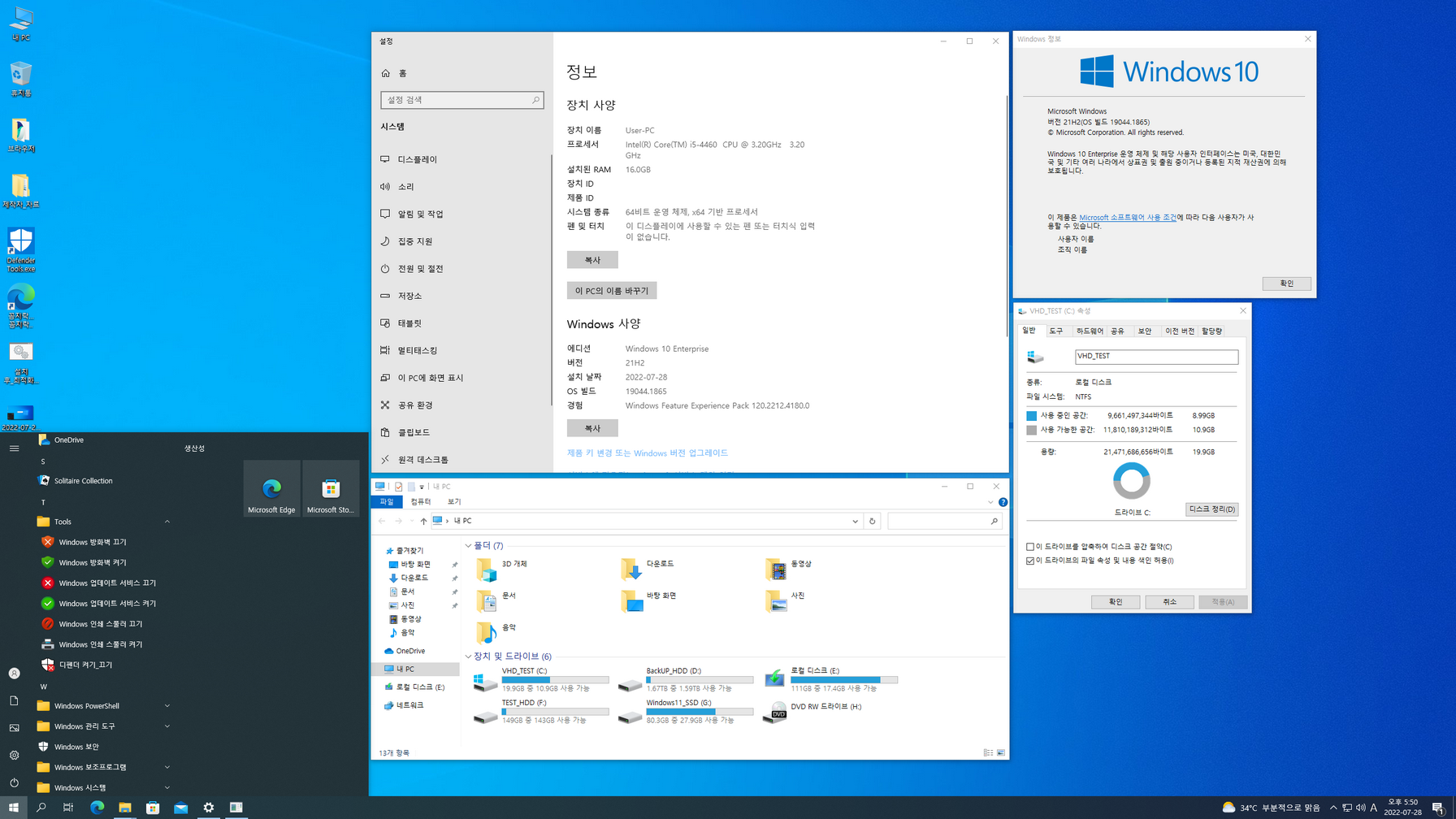Switch Explorer to details view icon
This screenshot has width=1456, height=819.
988,753
